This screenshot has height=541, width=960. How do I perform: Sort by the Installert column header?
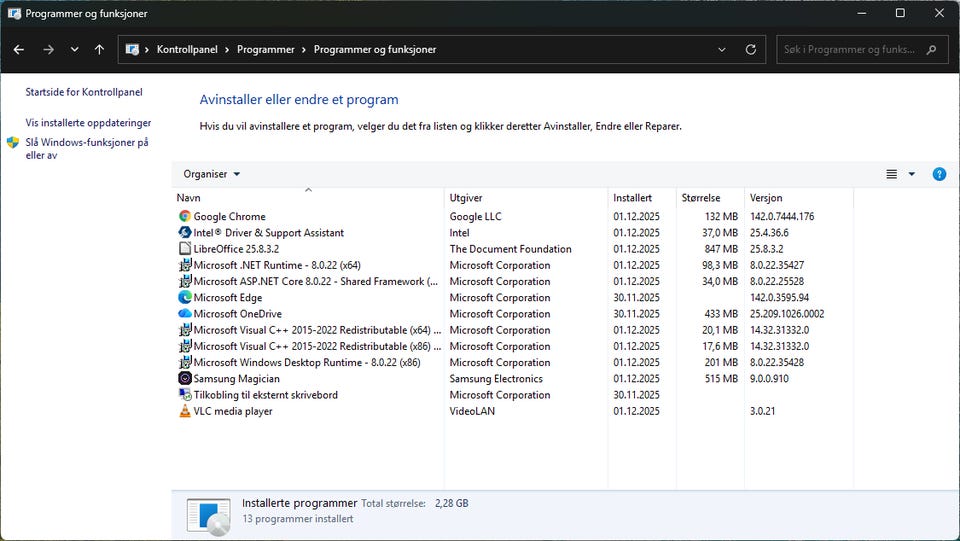tap(642, 198)
